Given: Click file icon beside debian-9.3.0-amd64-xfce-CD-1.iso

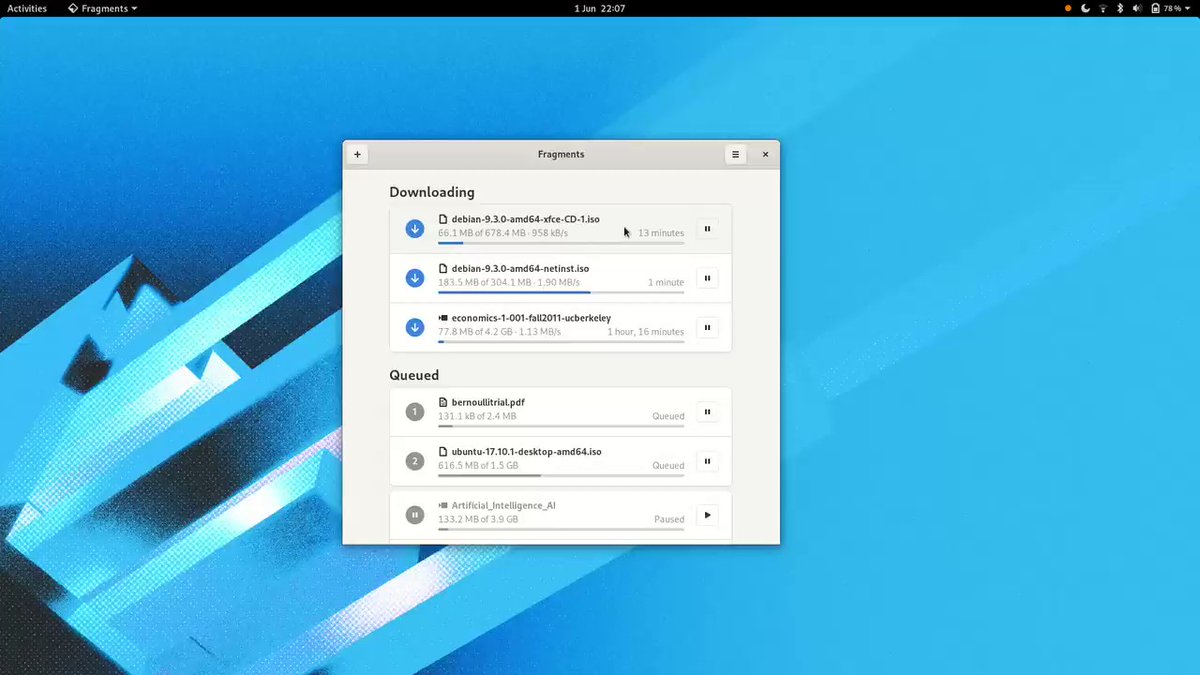Looking at the screenshot, I should 443,219.
